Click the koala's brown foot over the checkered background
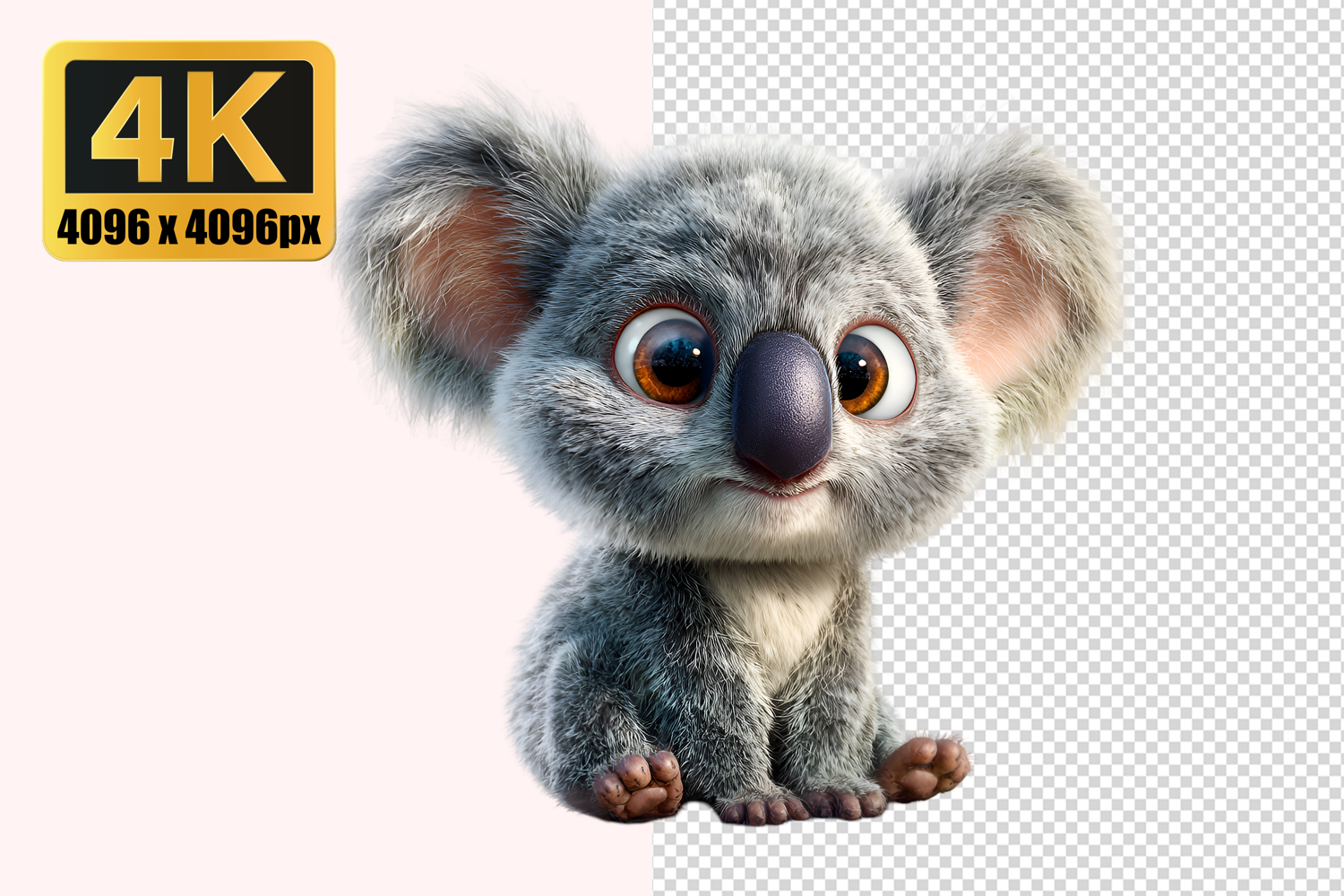This screenshot has width=1344, height=896. pyautogui.click(x=925, y=769)
